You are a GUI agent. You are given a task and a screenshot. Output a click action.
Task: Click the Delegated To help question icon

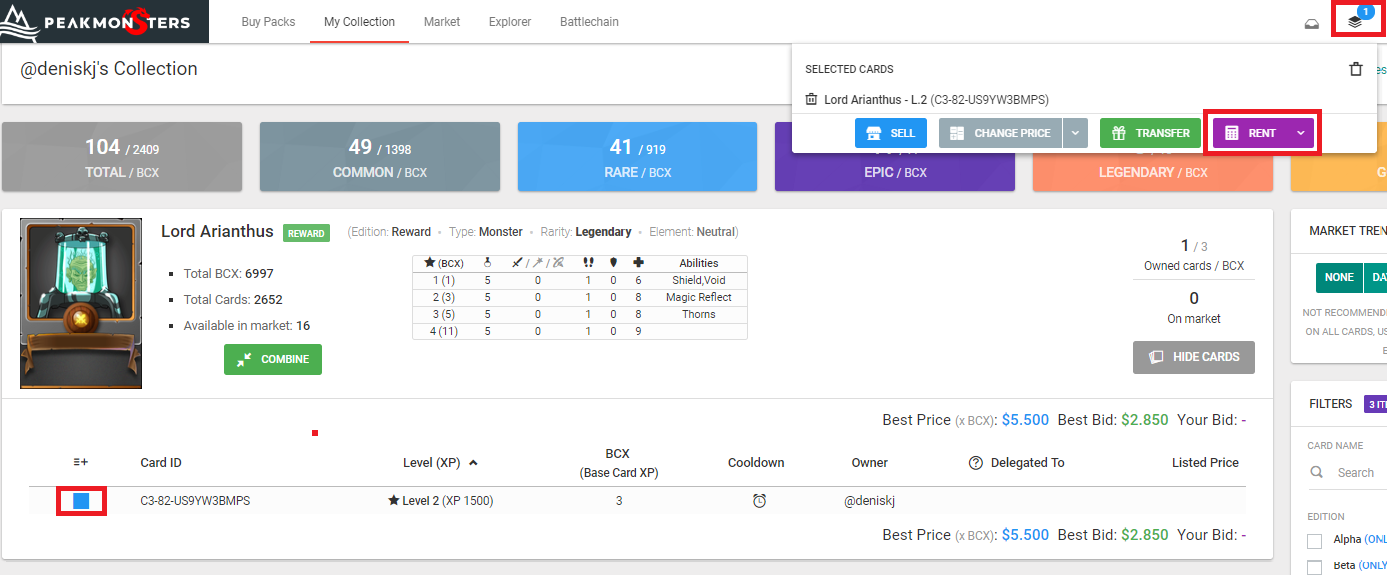pos(975,463)
